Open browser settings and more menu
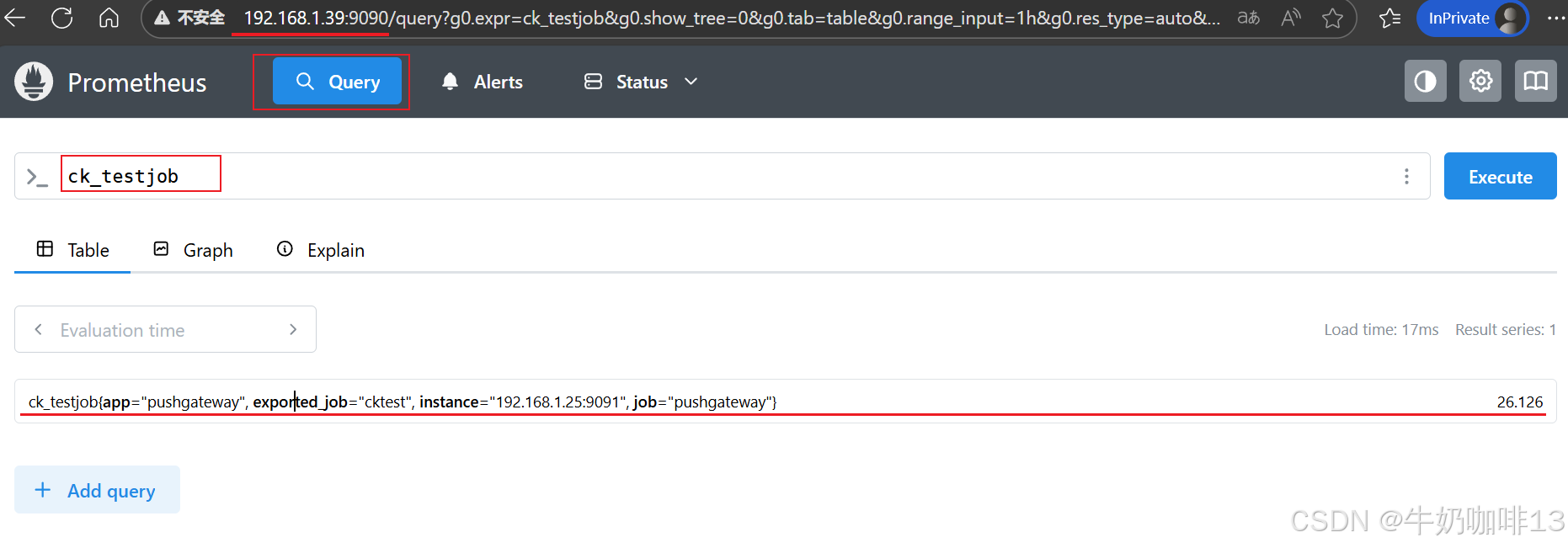Image resolution: width=1568 pixels, height=548 pixels. (x=1556, y=18)
